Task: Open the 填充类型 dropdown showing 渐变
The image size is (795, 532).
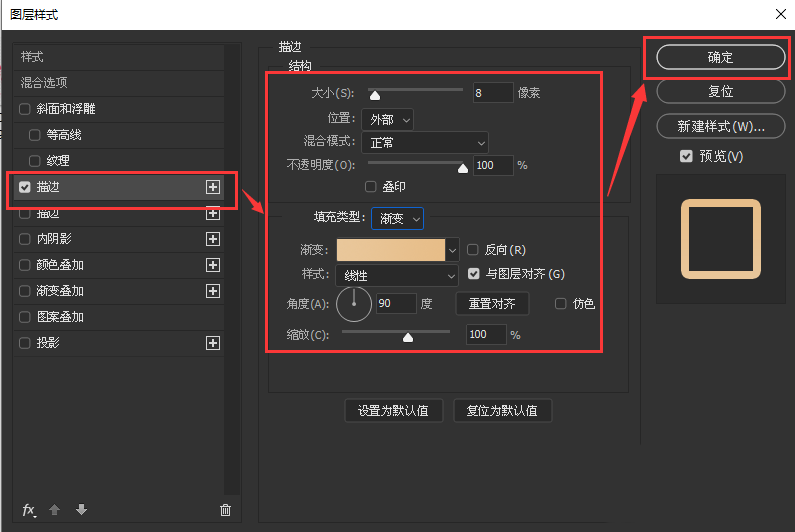Action: tap(398, 219)
